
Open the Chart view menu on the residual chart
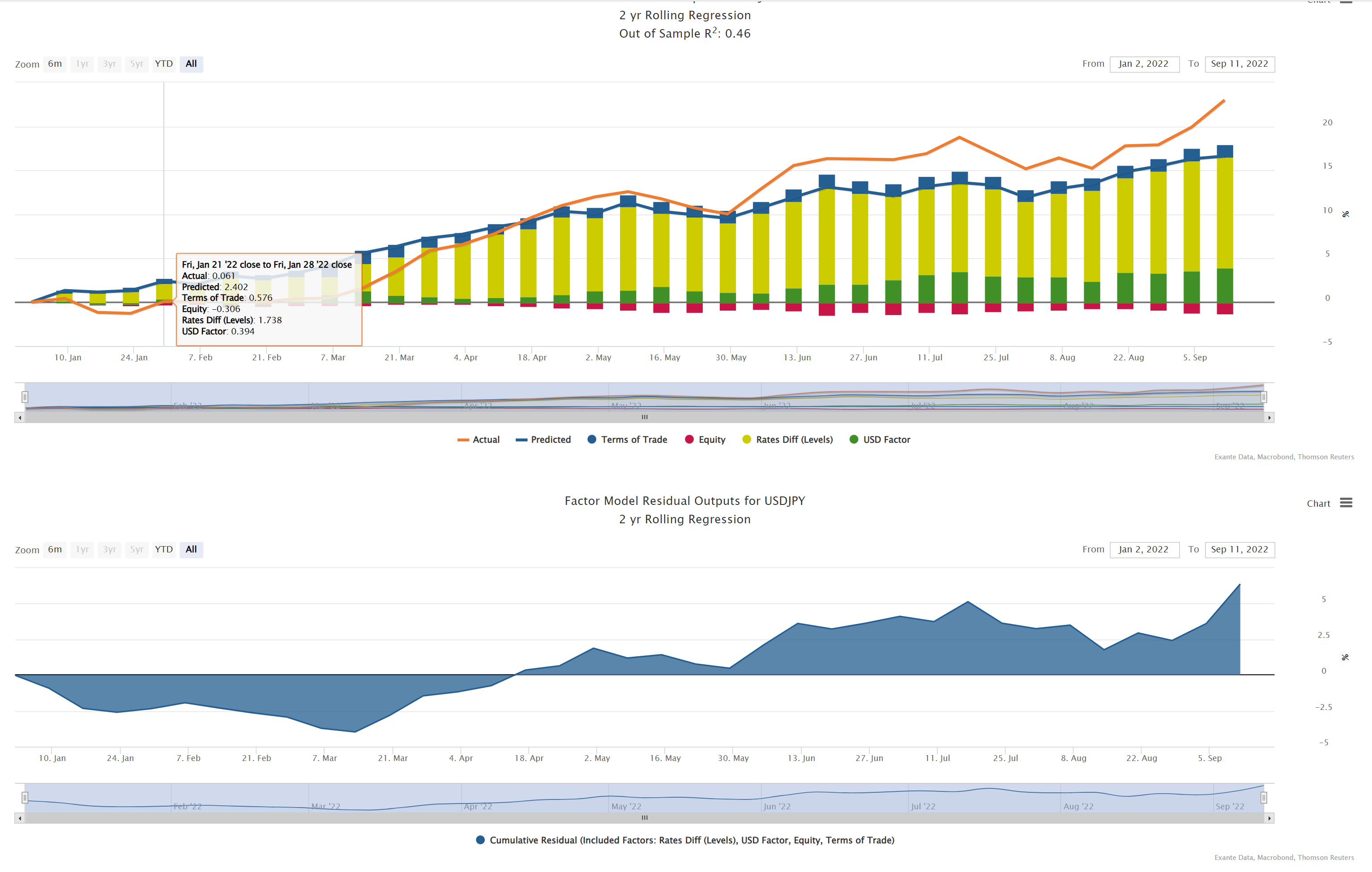coord(1318,503)
